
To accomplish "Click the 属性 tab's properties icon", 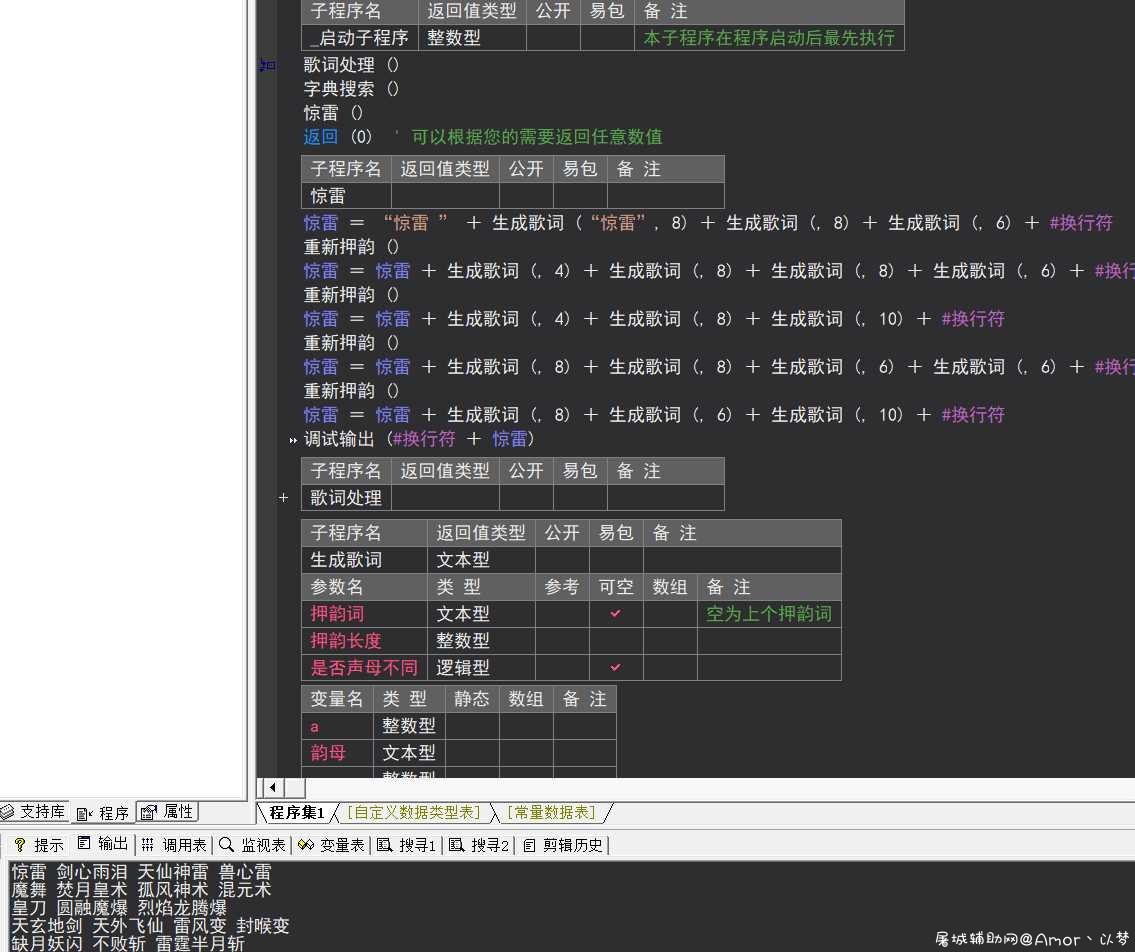I will (149, 812).
